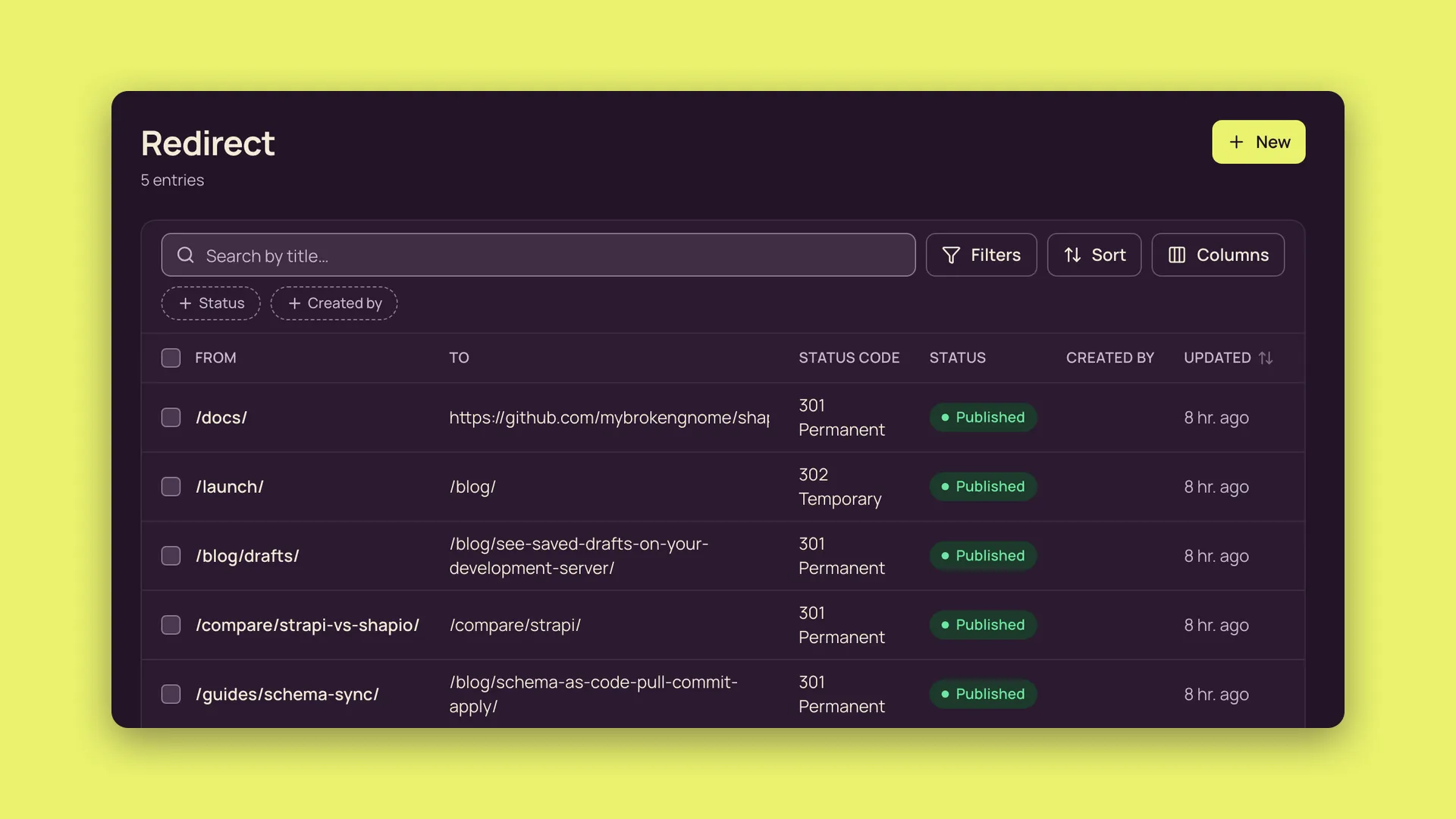Open the Columns chooser
Screen dimensions: 1456x819
pyautogui.click(x=1217, y=255)
